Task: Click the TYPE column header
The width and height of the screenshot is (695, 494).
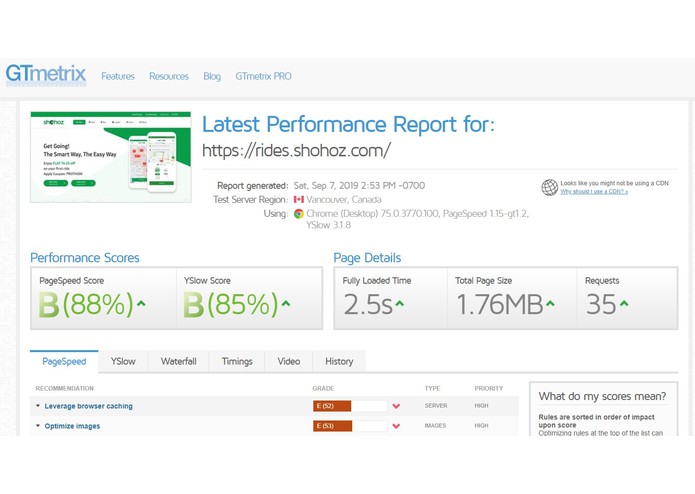Action: coord(432,389)
